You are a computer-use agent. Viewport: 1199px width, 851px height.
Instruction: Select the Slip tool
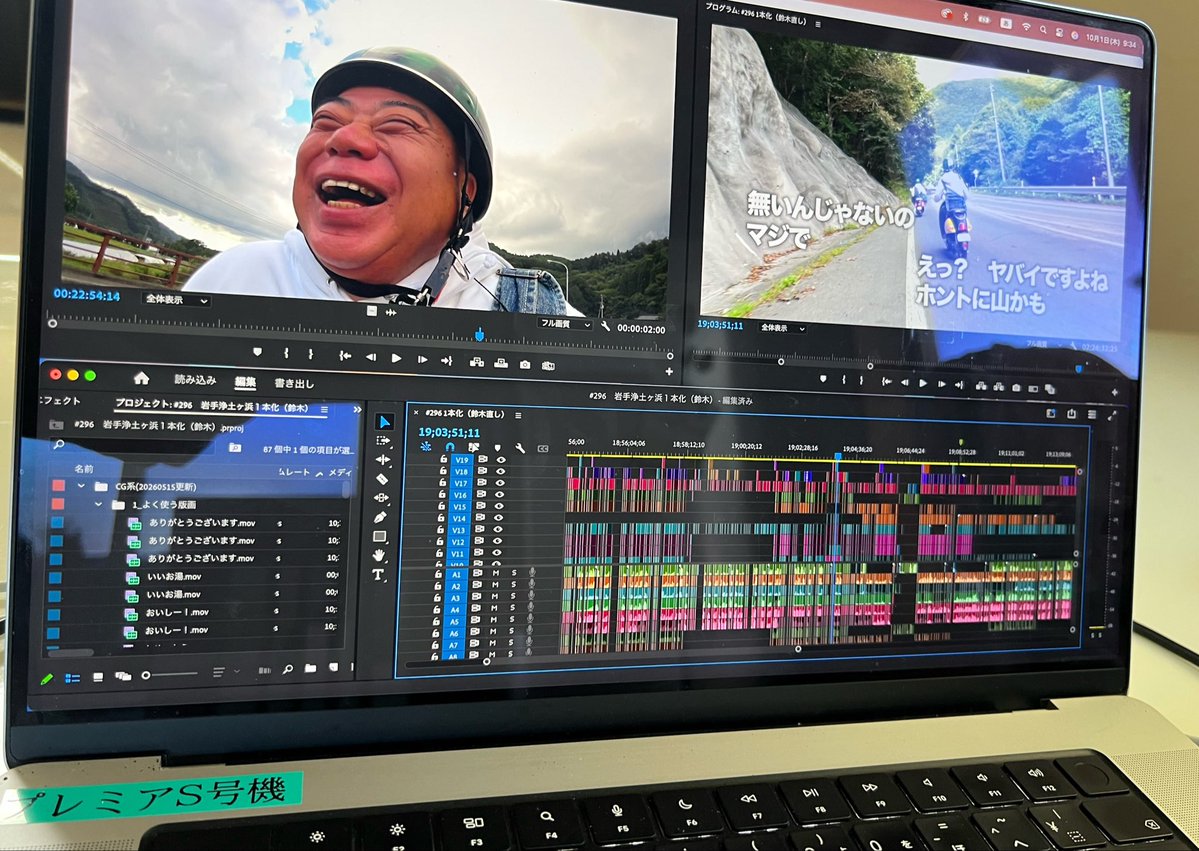point(381,498)
